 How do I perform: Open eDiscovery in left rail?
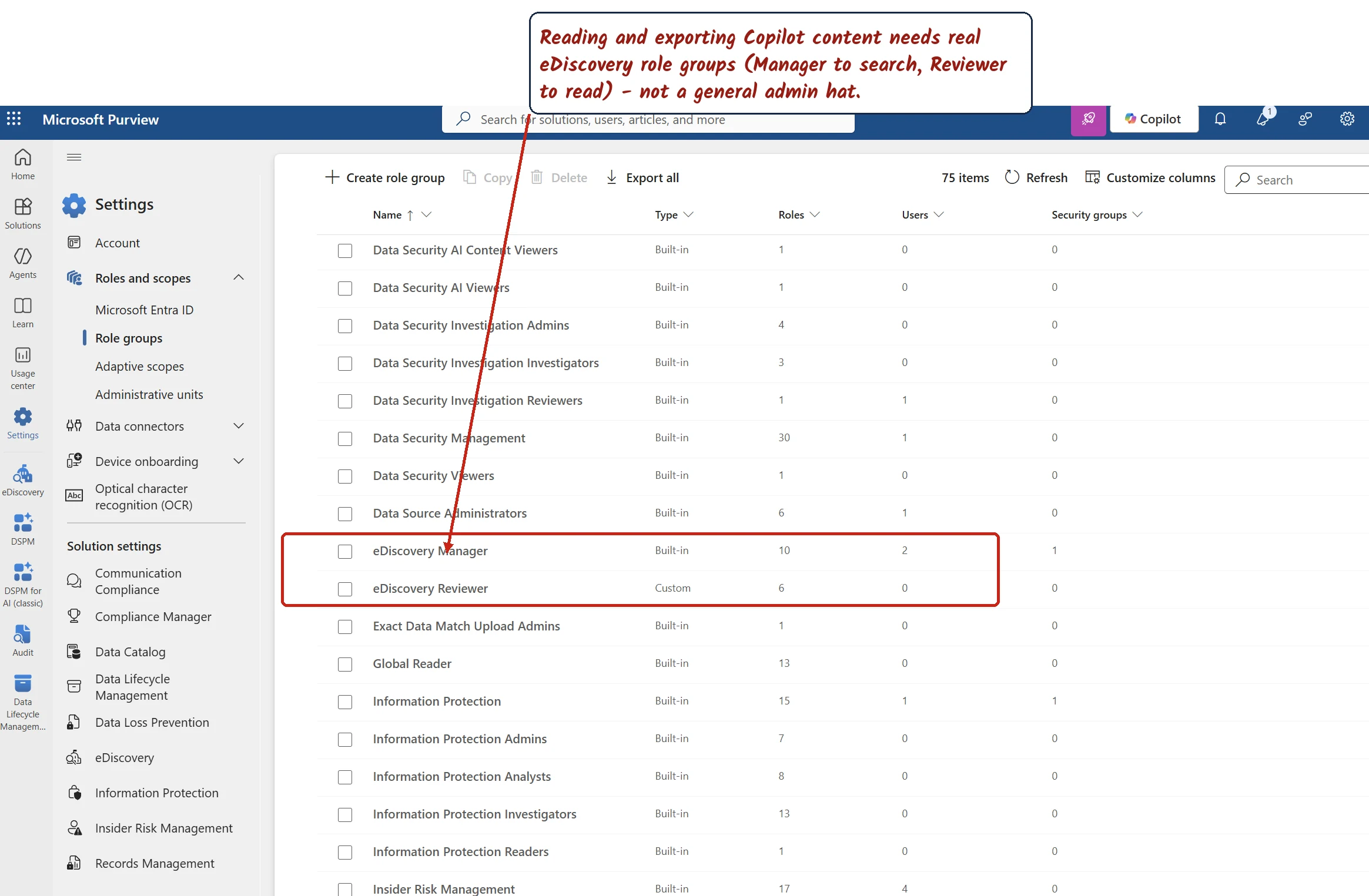pos(23,481)
